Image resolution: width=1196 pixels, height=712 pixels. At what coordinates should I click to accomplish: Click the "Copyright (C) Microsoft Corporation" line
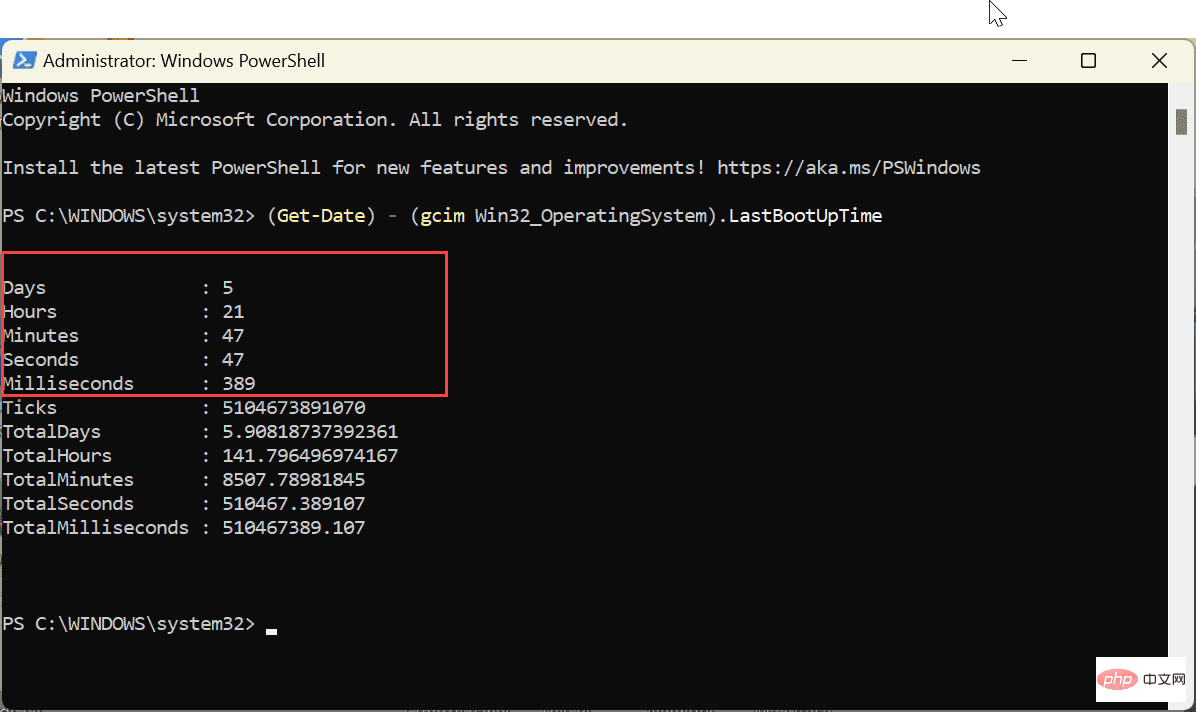(314, 120)
